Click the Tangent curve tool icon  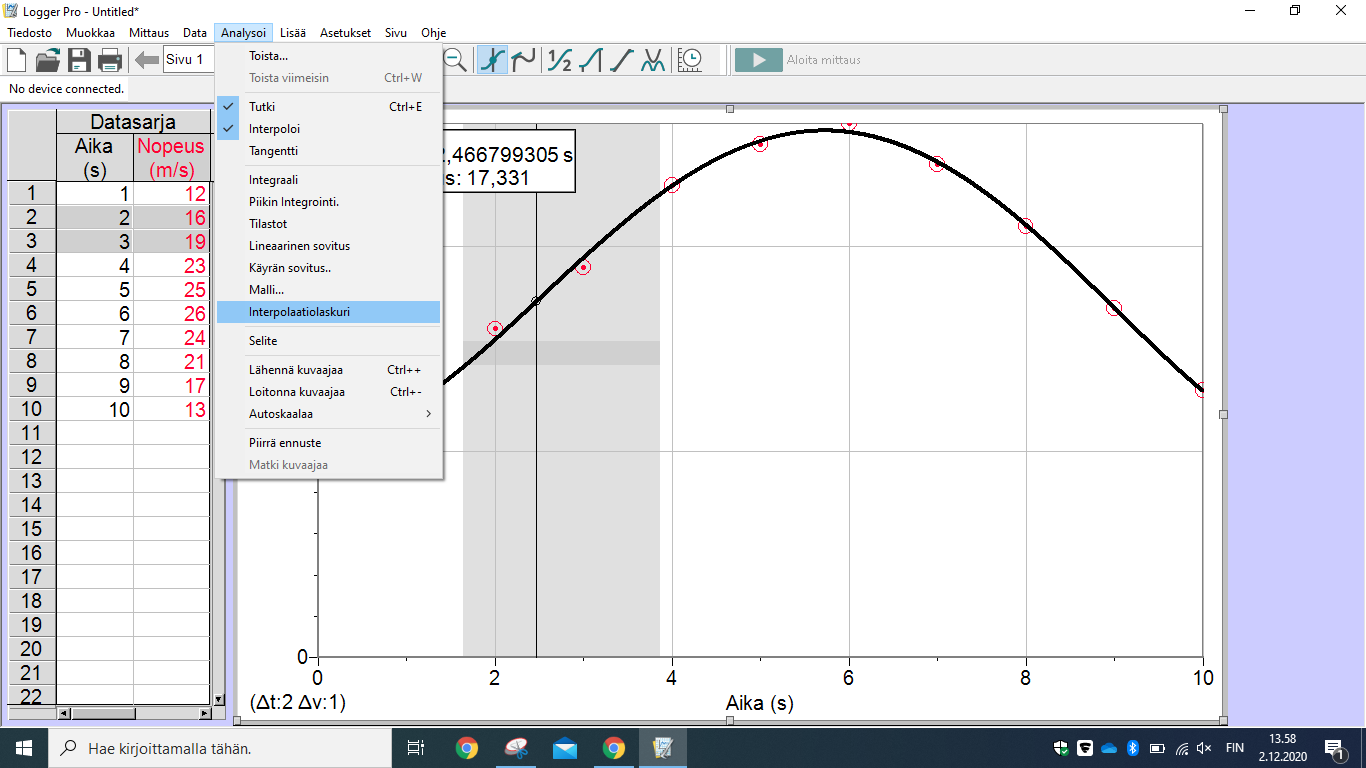click(x=523, y=60)
